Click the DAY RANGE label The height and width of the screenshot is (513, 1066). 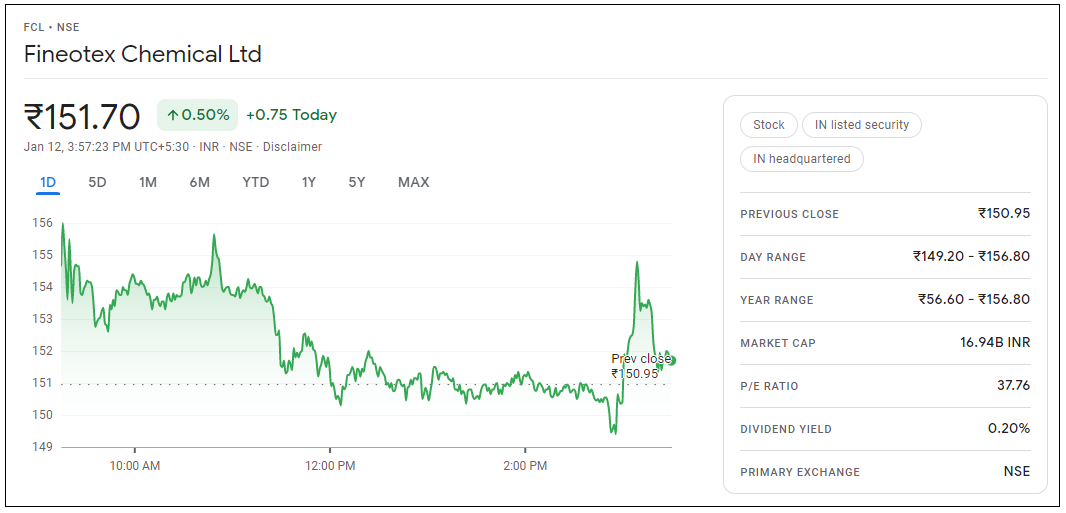[773, 258]
